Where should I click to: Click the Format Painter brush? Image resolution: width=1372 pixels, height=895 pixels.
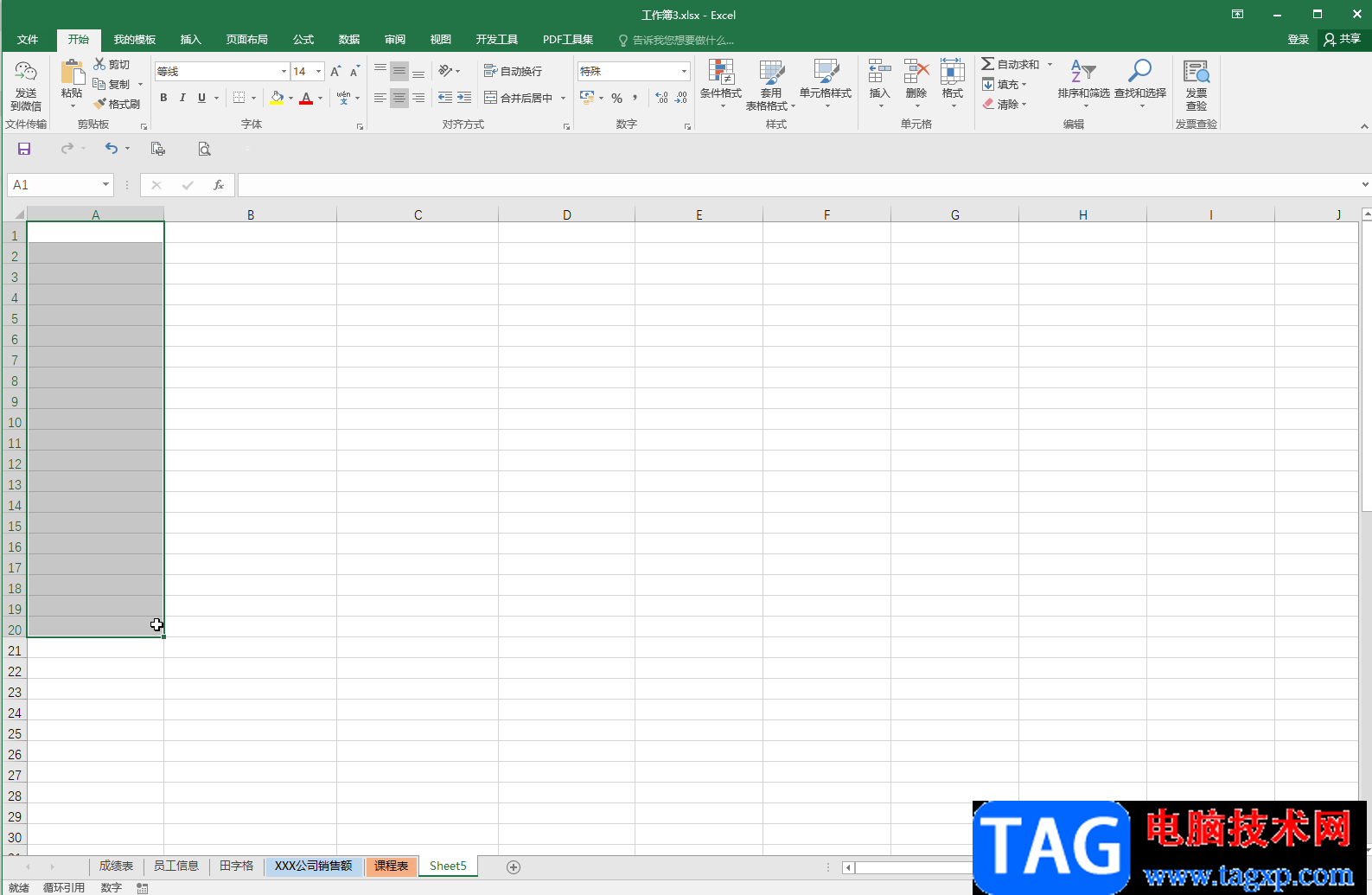(99, 104)
